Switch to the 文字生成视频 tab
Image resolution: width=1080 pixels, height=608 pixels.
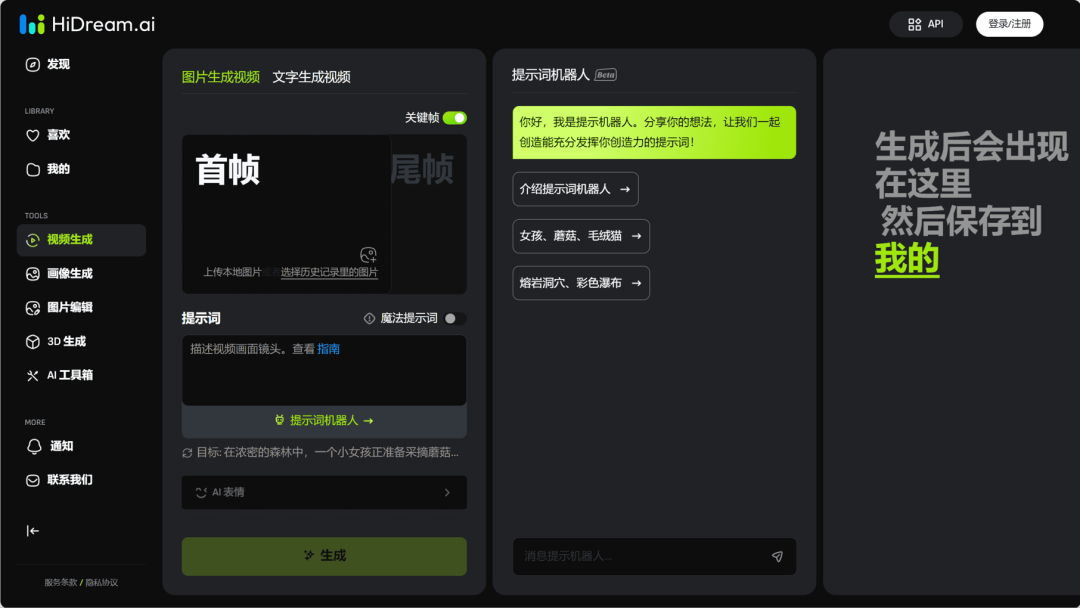[x=311, y=77]
